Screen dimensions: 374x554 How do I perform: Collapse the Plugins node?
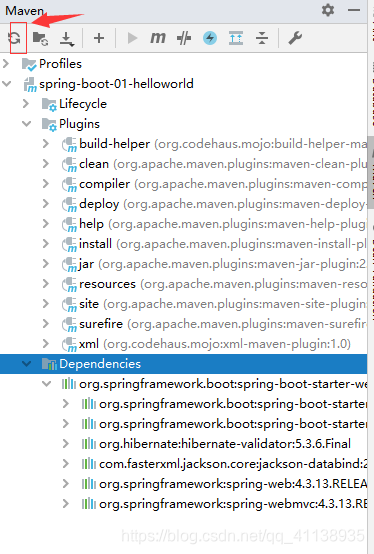[x=26, y=124]
